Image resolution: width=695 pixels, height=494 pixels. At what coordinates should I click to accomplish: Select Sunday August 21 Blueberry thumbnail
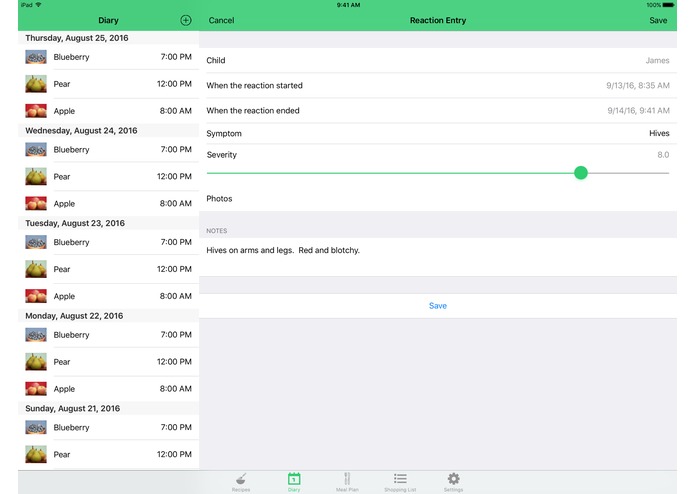36,427
